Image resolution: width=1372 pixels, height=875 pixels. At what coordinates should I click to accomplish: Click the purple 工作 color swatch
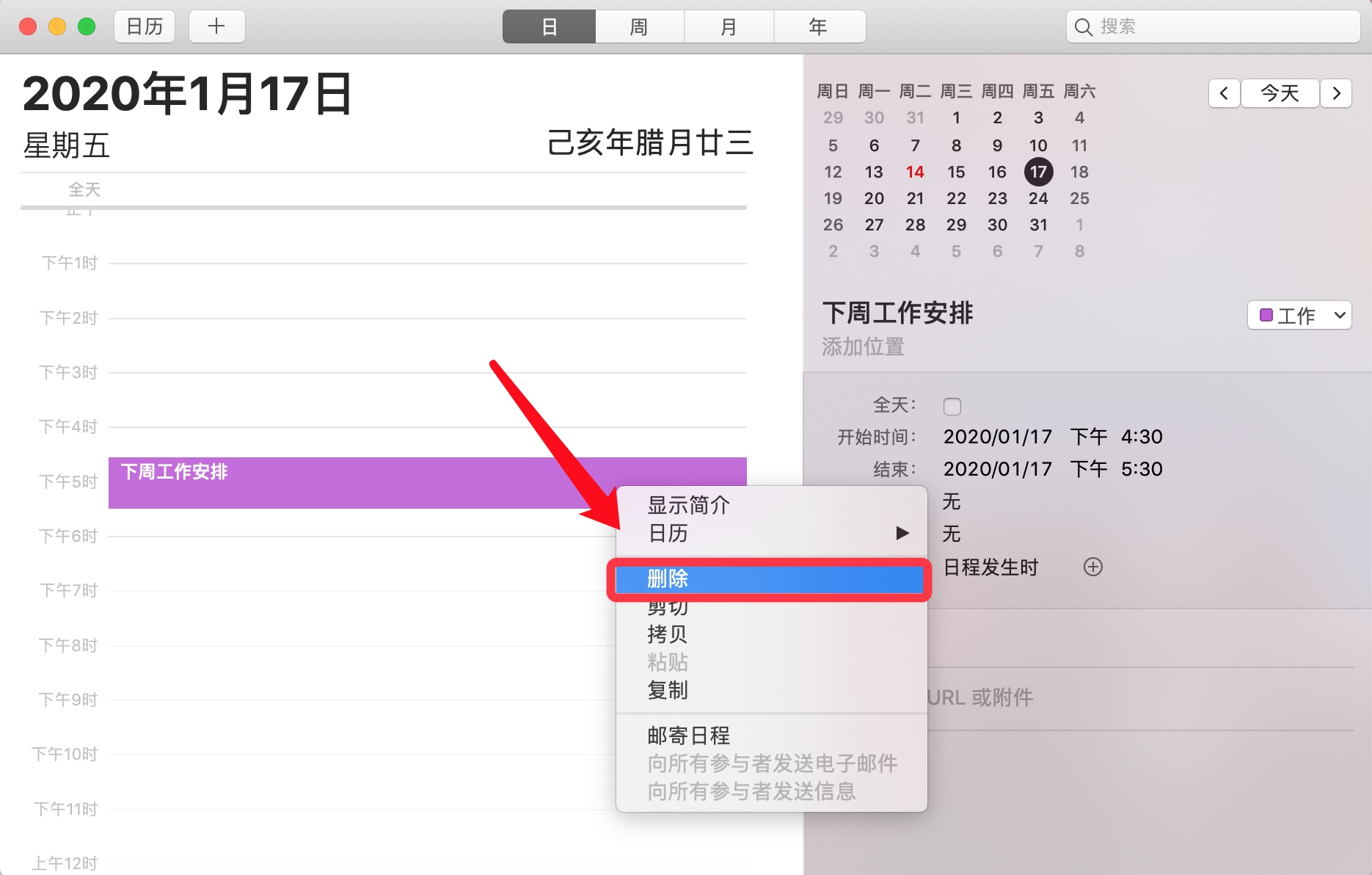[x=1266, y=316]
